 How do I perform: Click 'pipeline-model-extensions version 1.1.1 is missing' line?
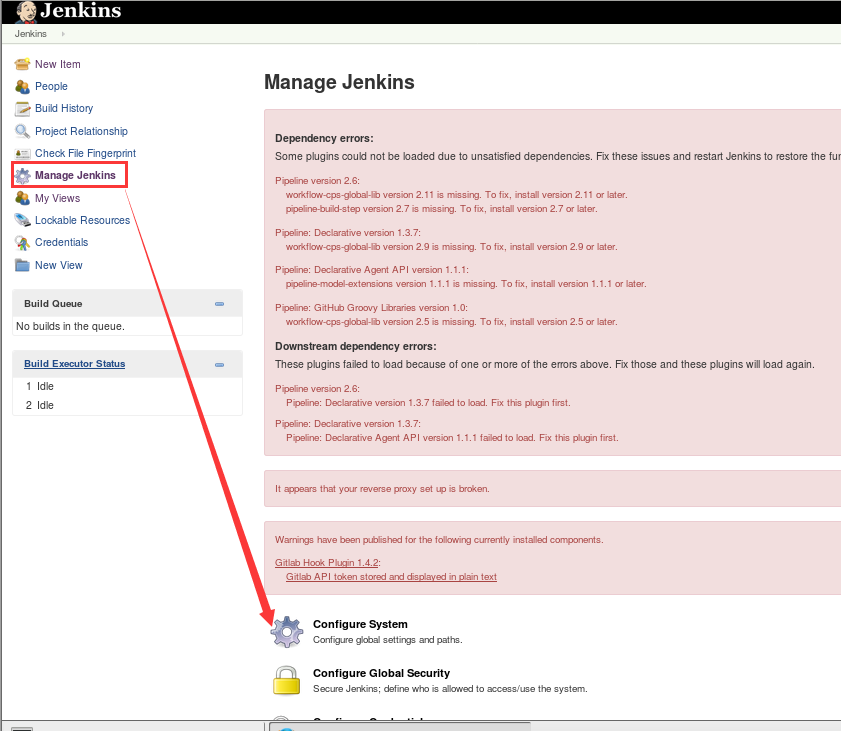pos(466,284)
